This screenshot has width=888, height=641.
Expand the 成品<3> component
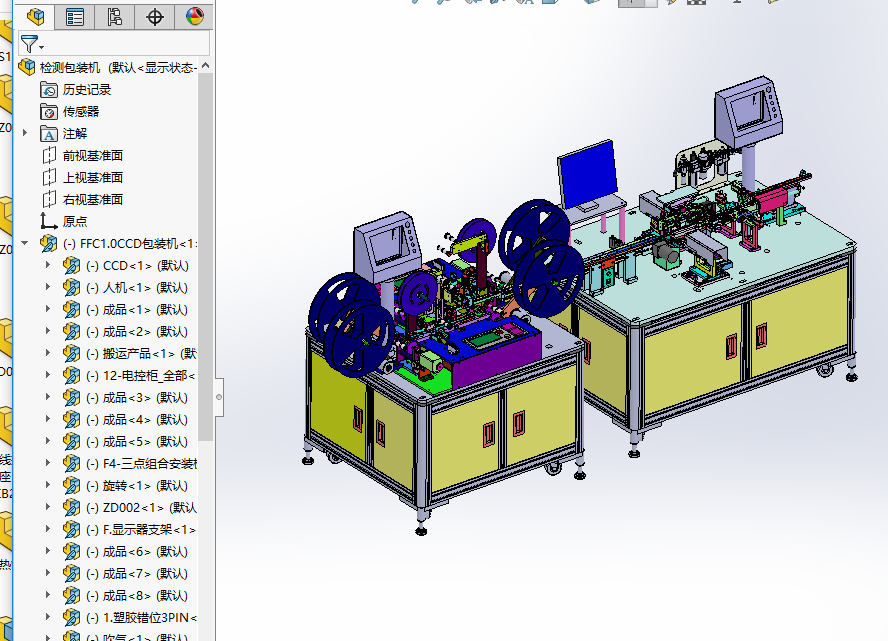coord(48,398)
